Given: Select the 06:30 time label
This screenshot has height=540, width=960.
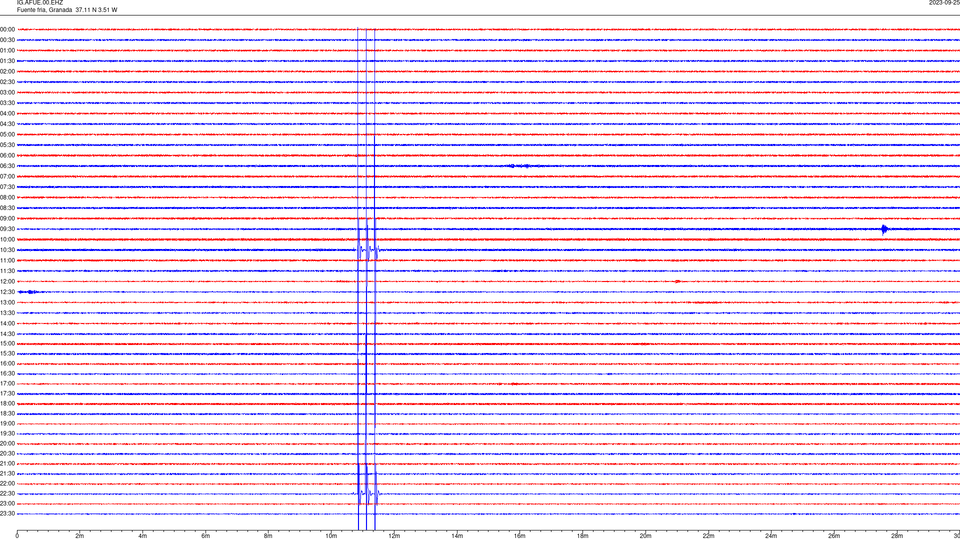Looking at the screenshot, I should pos(7,166).
